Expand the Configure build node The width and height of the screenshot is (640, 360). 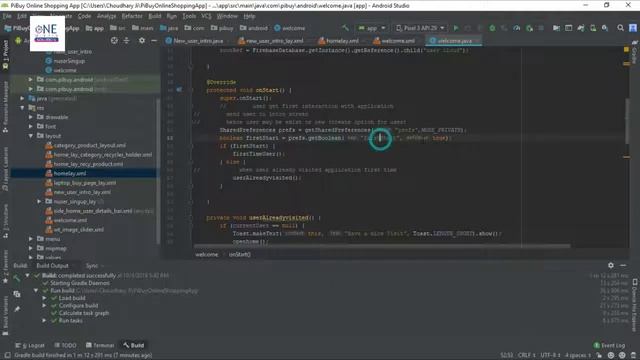point(44,305)
